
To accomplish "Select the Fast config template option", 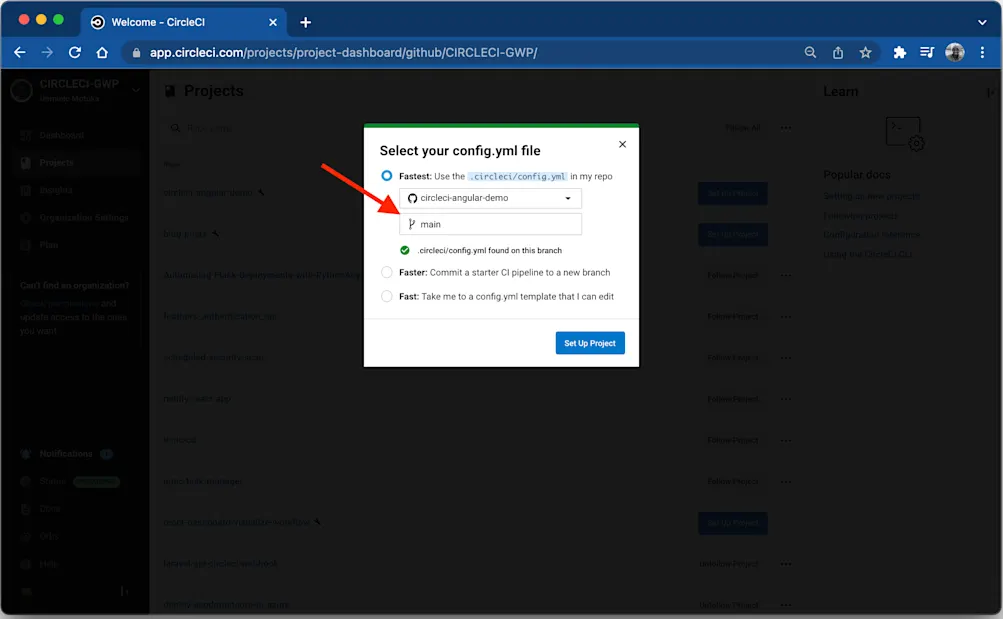I will tap(386, 297).
